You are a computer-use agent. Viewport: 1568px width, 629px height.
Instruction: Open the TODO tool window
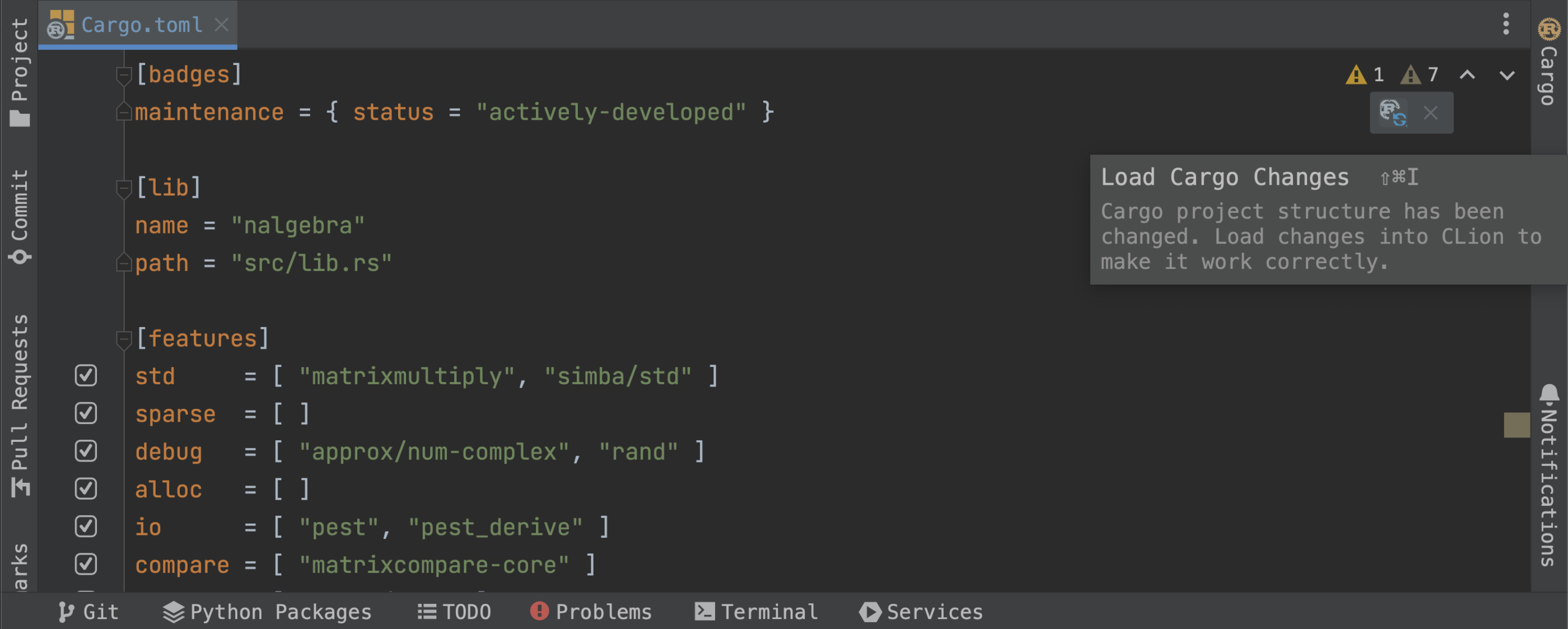click(x=454, y=611)
